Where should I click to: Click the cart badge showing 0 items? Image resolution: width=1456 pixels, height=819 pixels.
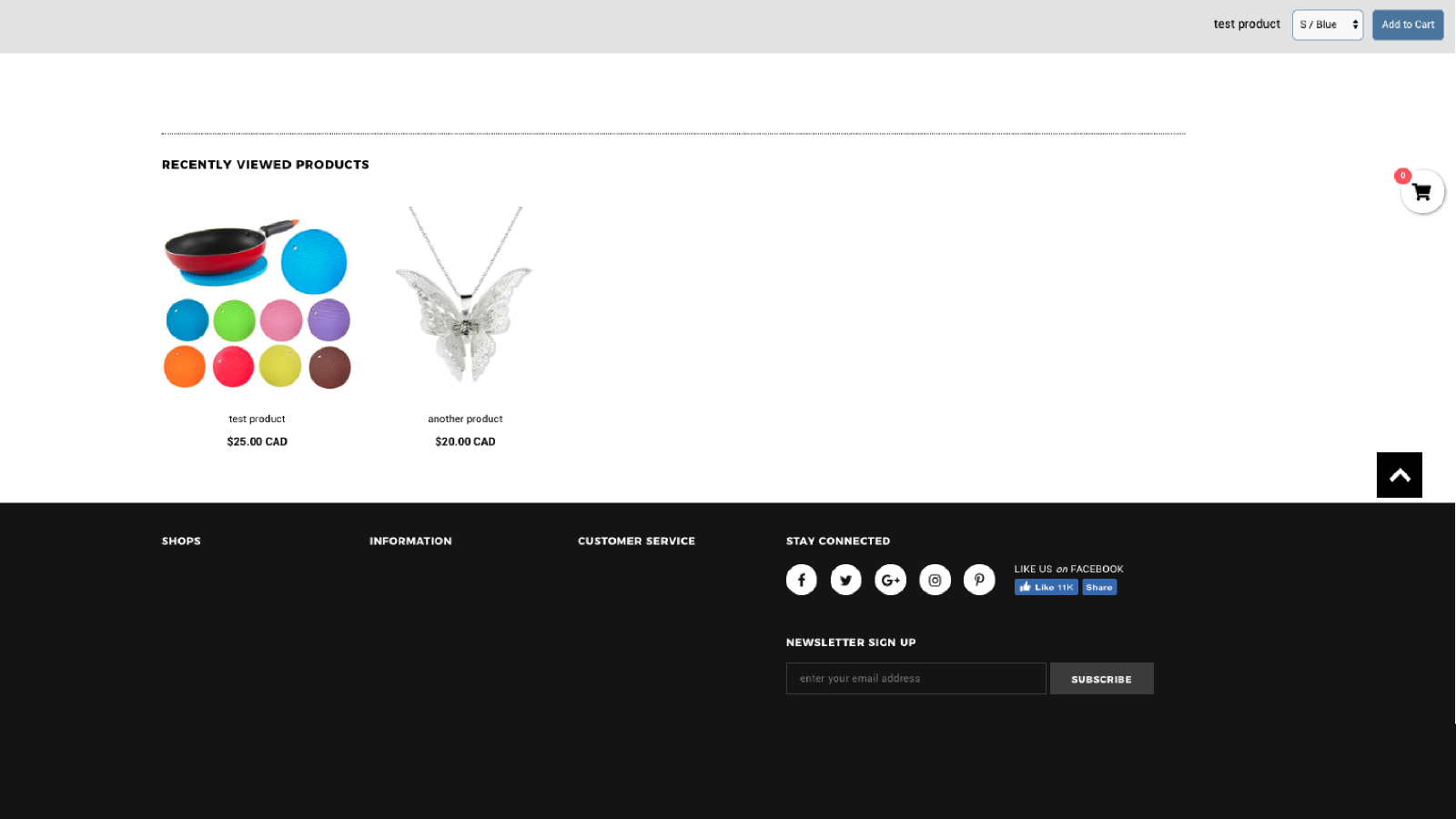click(x=1403, y=175)
